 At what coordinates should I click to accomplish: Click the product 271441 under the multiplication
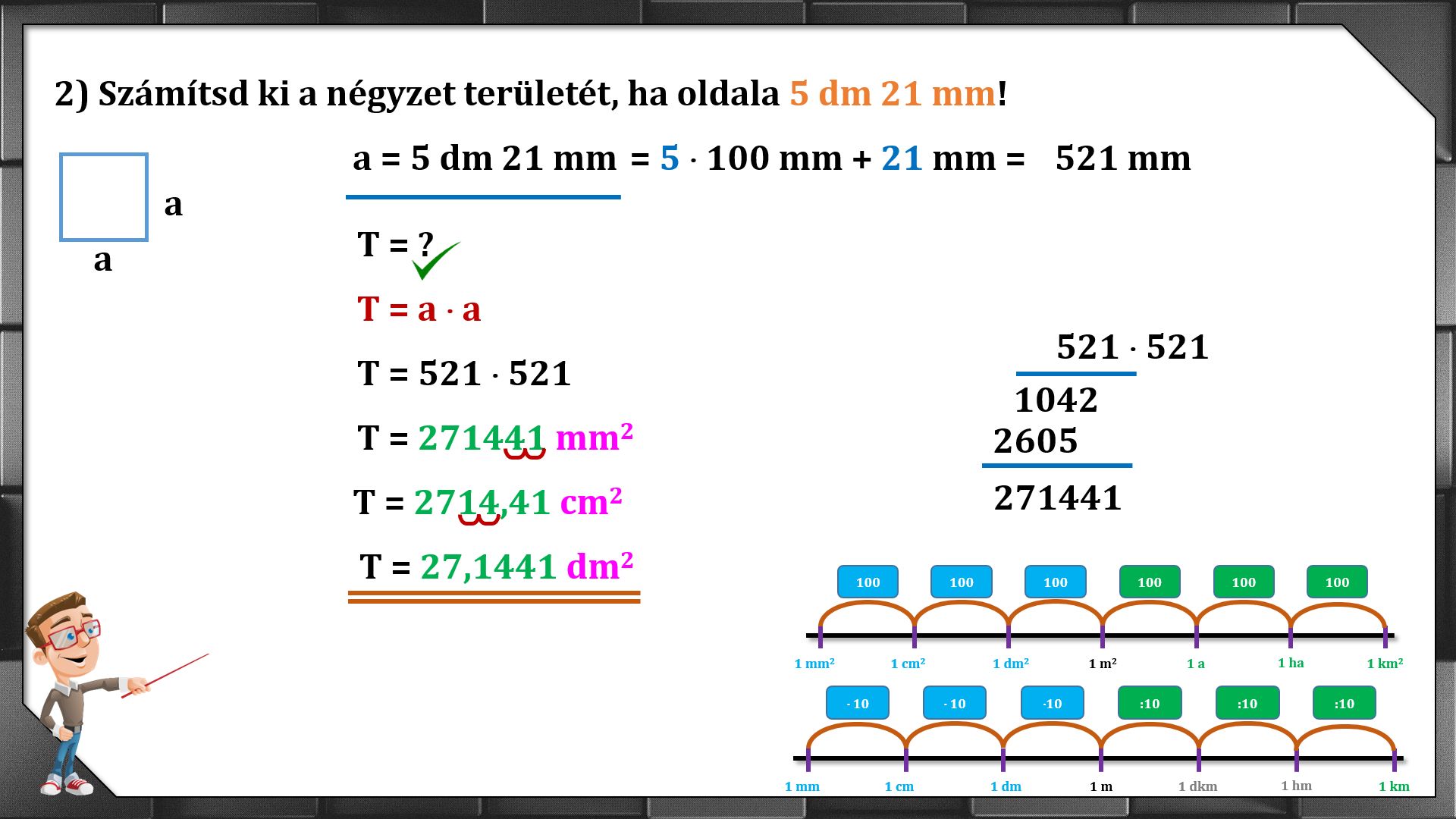coord(1057,498)
